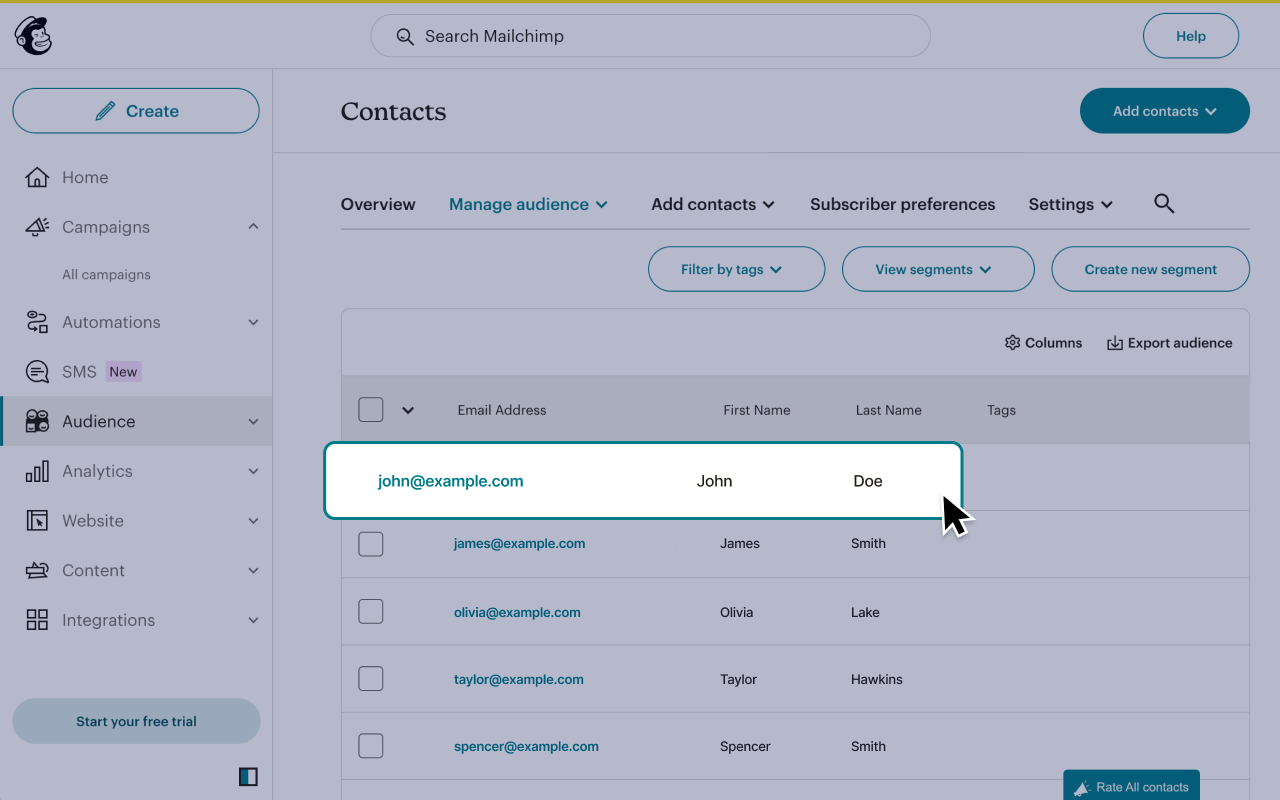Screen dimensions: 1280x800
Task: Click the Columns gear icon
Action: tap(1012, 343)
